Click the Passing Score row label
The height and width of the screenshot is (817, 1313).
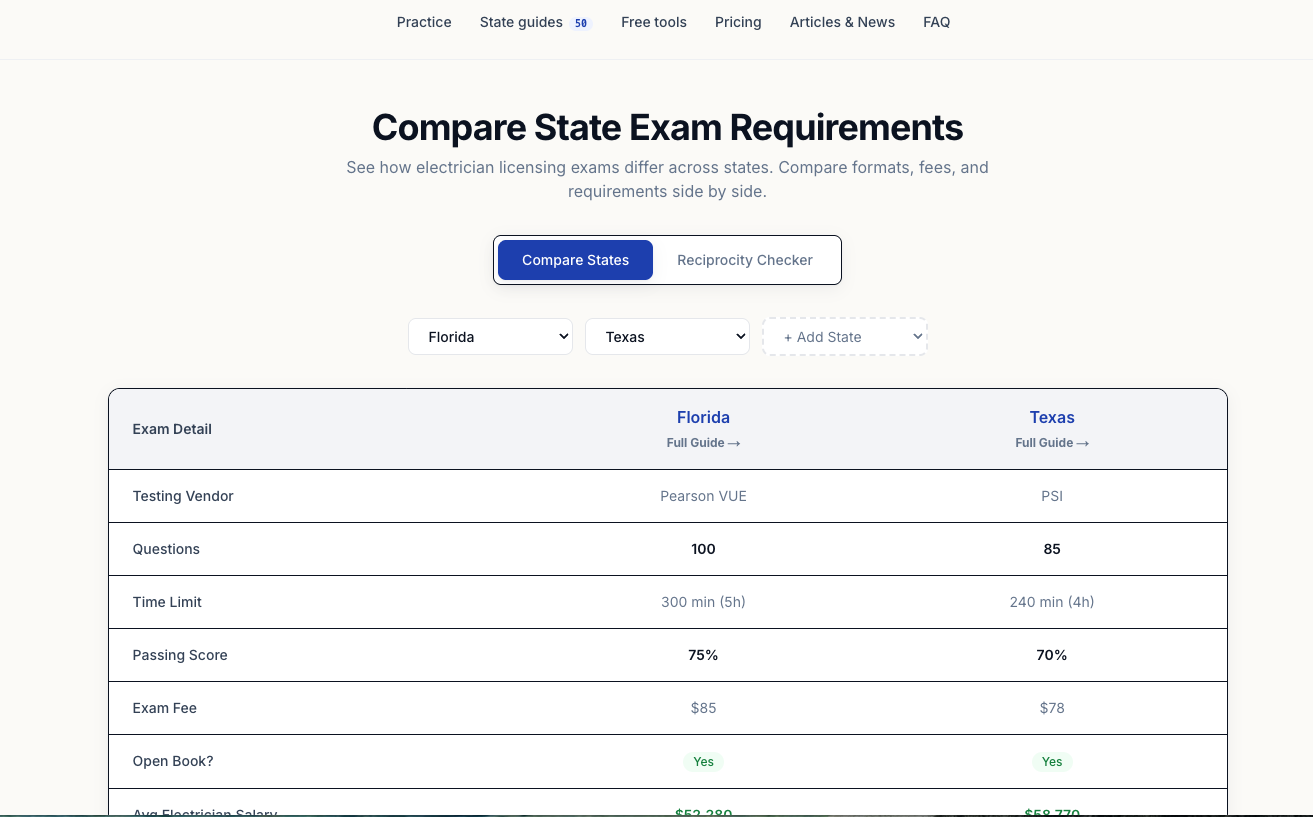pyautogui.click(x=180, y=655)
